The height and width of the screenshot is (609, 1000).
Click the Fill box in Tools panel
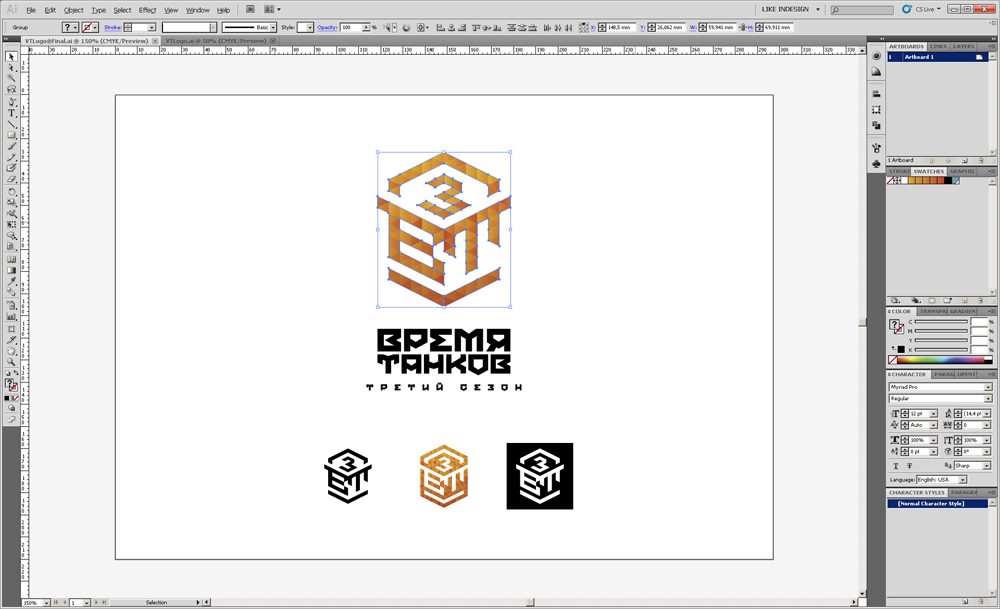tap(9, 383)
